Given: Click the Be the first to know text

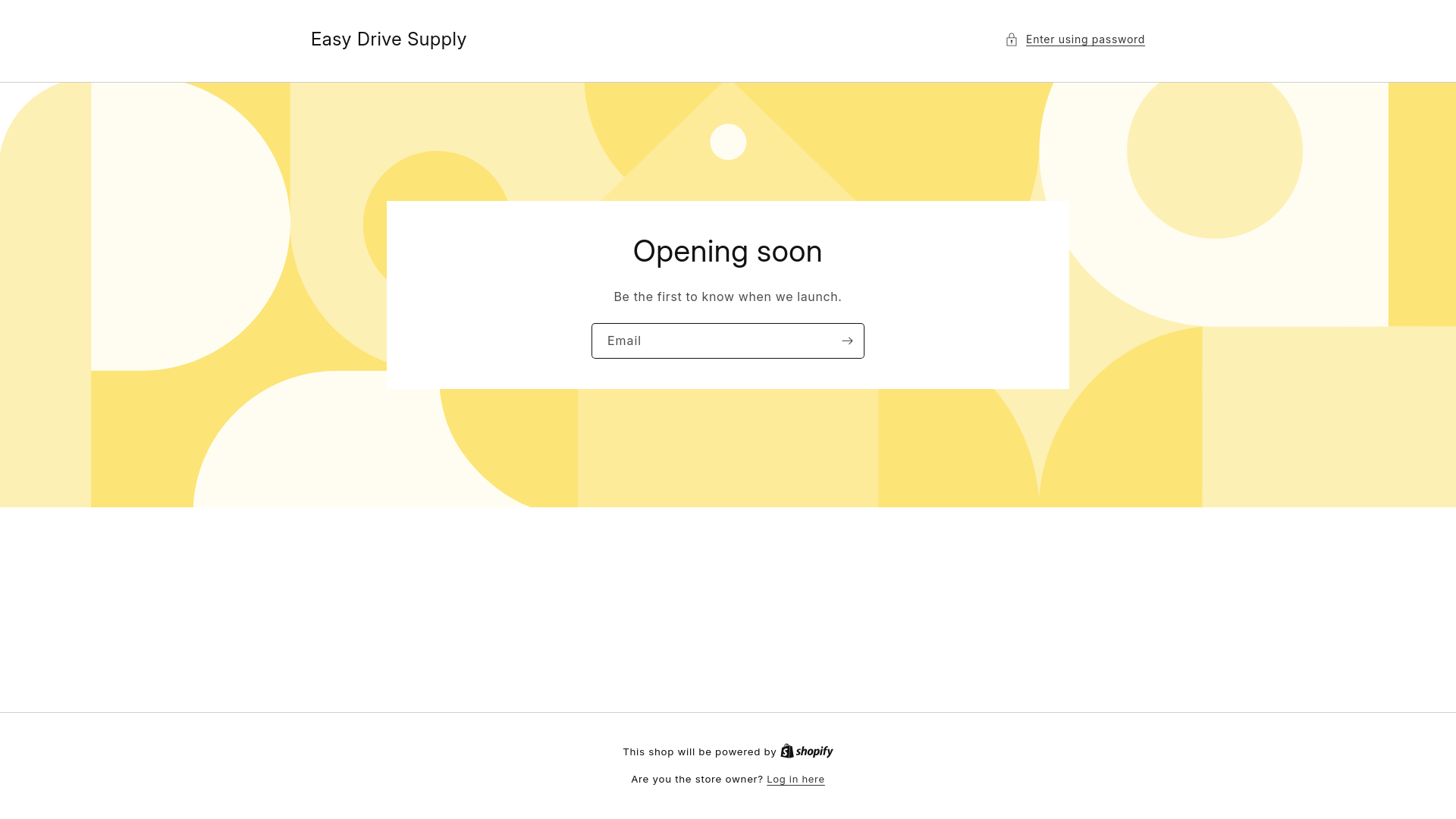Looking at the screenshot, I should 727,297.
